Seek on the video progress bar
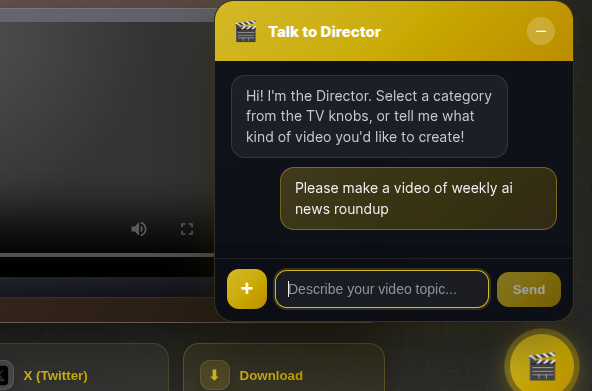This screenshot has height=391, width=592. pos(107,256)
